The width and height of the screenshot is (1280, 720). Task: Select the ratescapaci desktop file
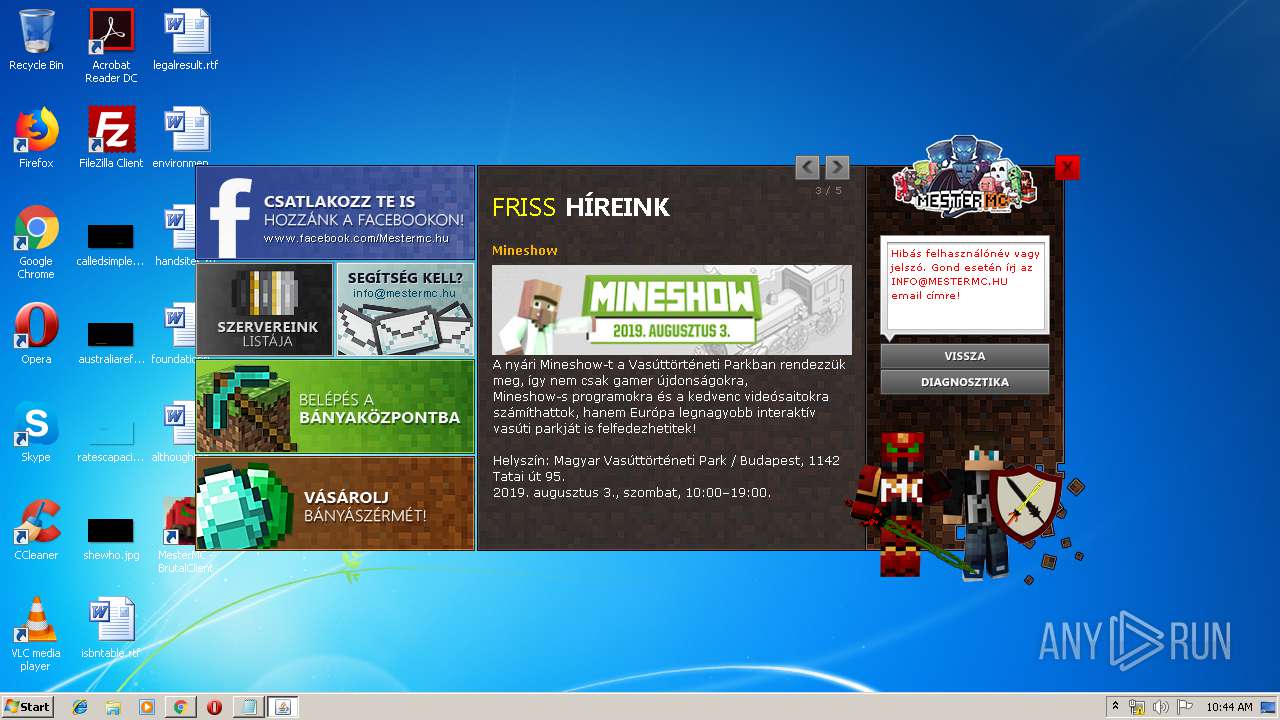111,438
